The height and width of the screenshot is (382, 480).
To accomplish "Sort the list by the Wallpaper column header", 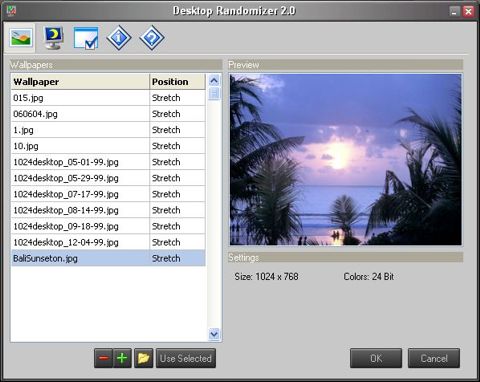I will (x=80, y=82).
